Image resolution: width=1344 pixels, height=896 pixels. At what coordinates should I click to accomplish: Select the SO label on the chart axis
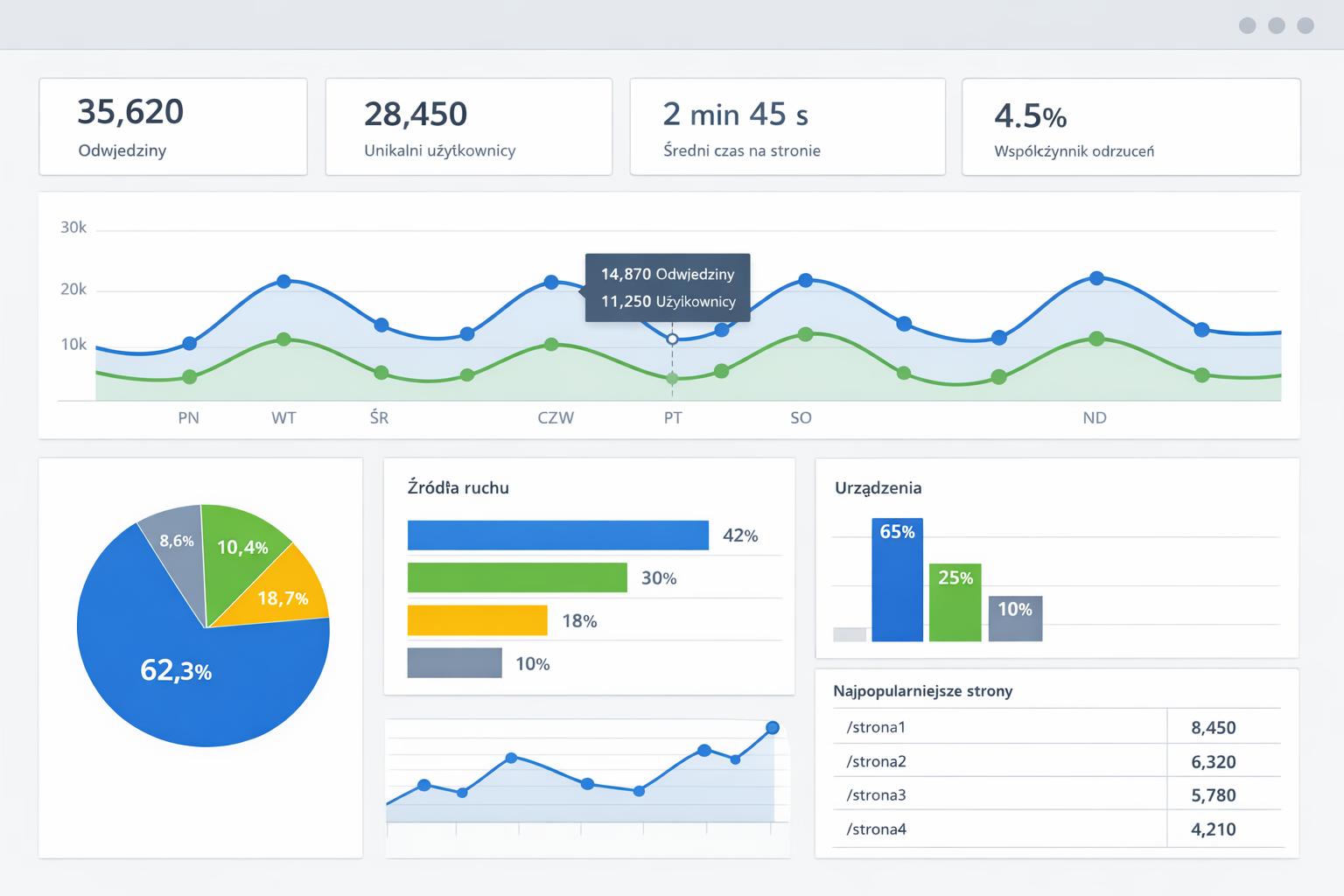click(x=801, y=417)
